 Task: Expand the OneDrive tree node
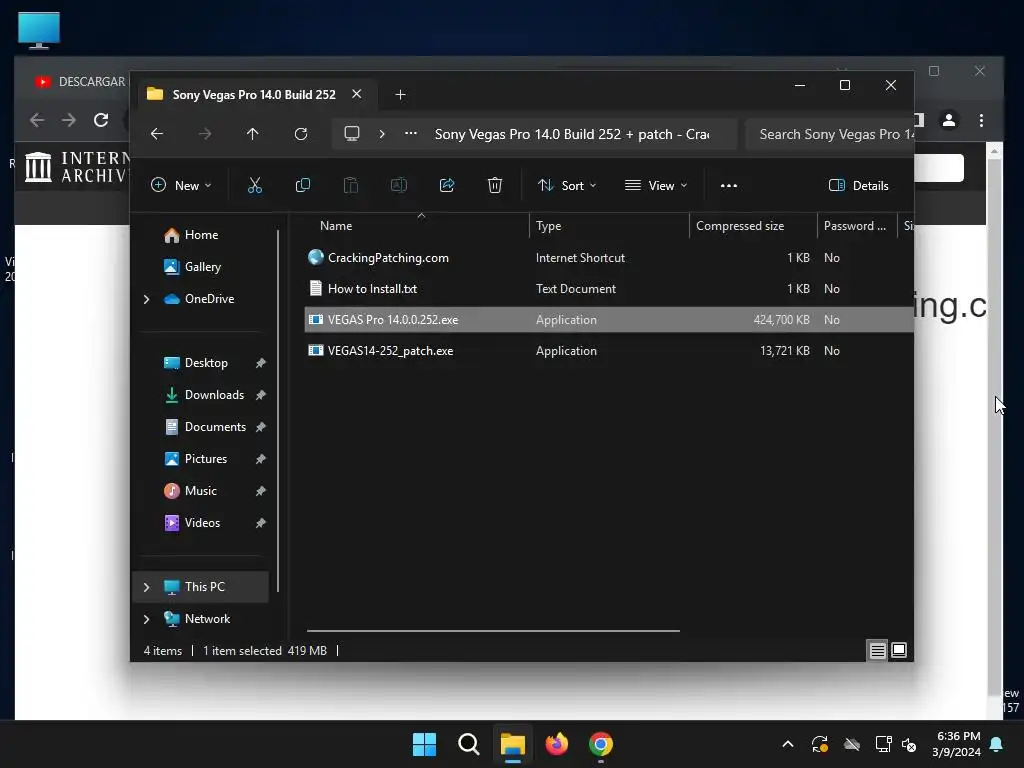(146, 299)
